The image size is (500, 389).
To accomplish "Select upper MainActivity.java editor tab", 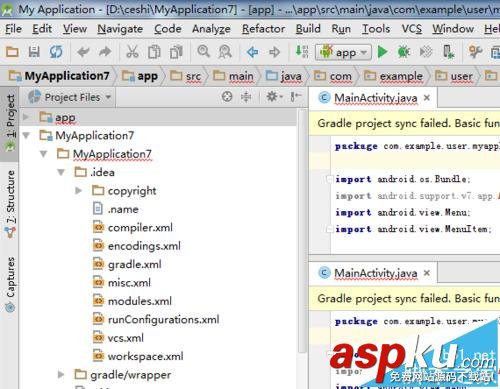I will tap(373, 98).
